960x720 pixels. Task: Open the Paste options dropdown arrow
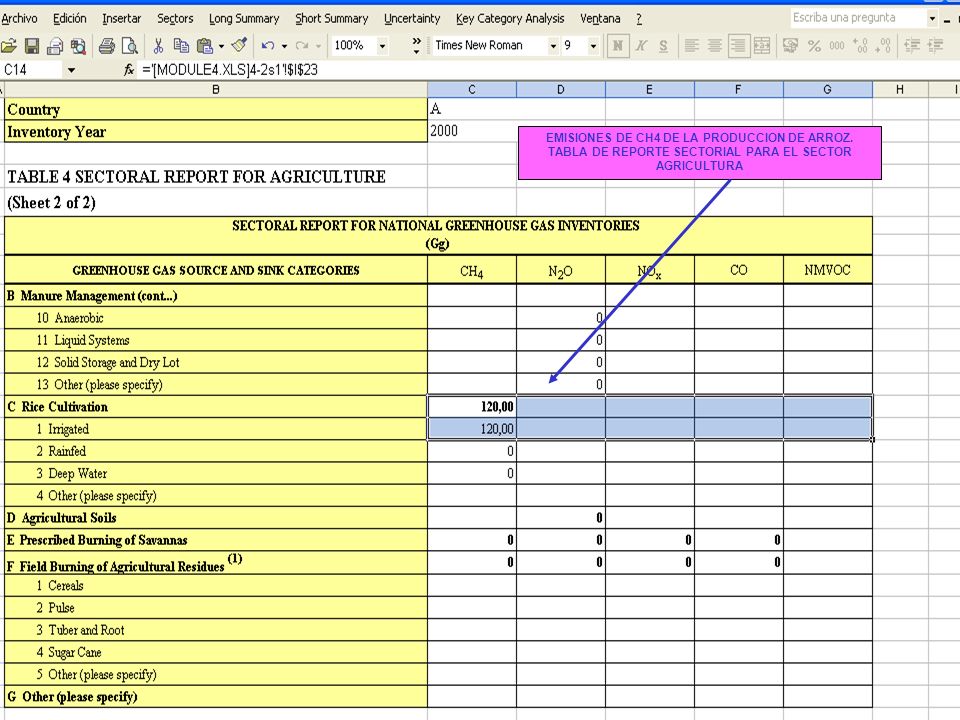tap(221, 46)
